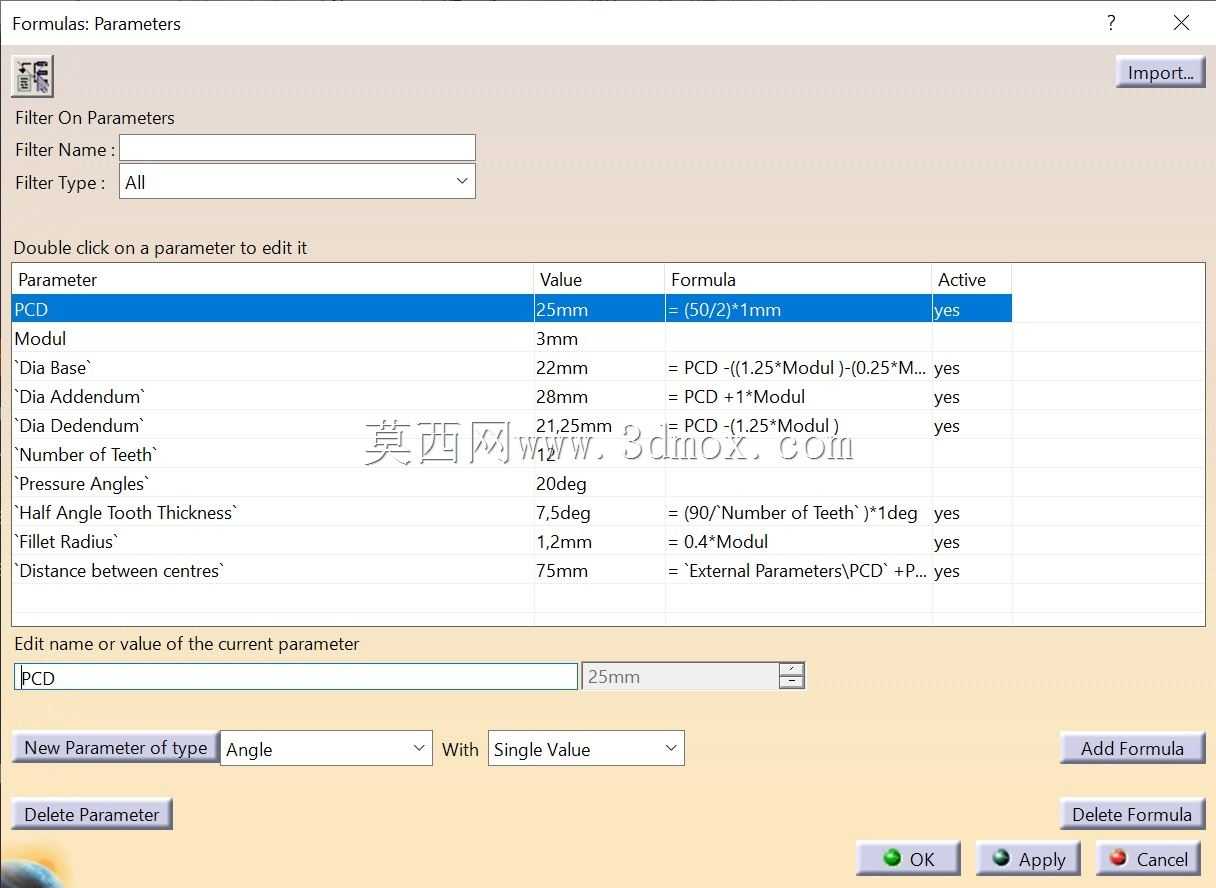This screenshot has width=1216, height=888.
Task: Click the 75mm distance value
Action: click(x=562, y=570)
